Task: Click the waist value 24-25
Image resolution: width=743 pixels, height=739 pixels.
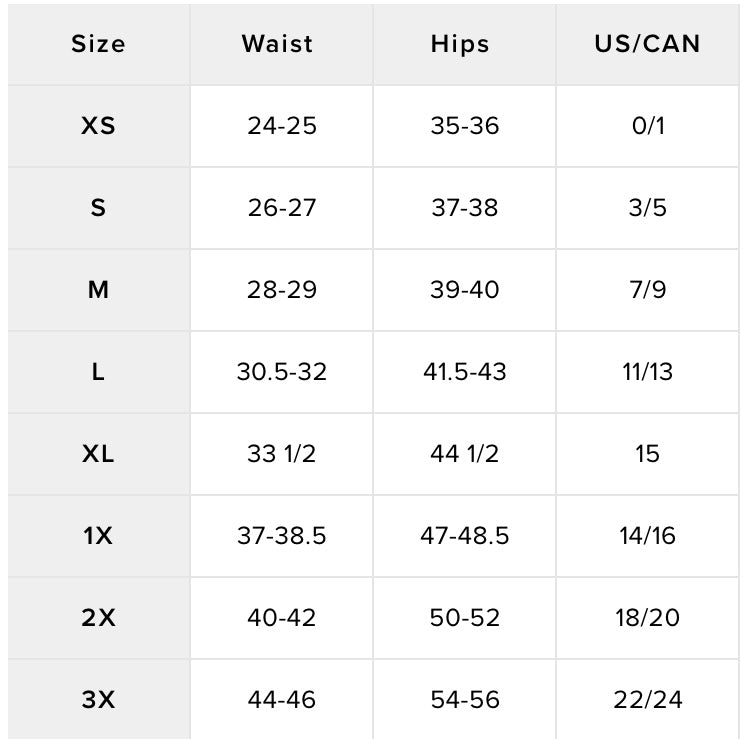Action: [281, 127]
